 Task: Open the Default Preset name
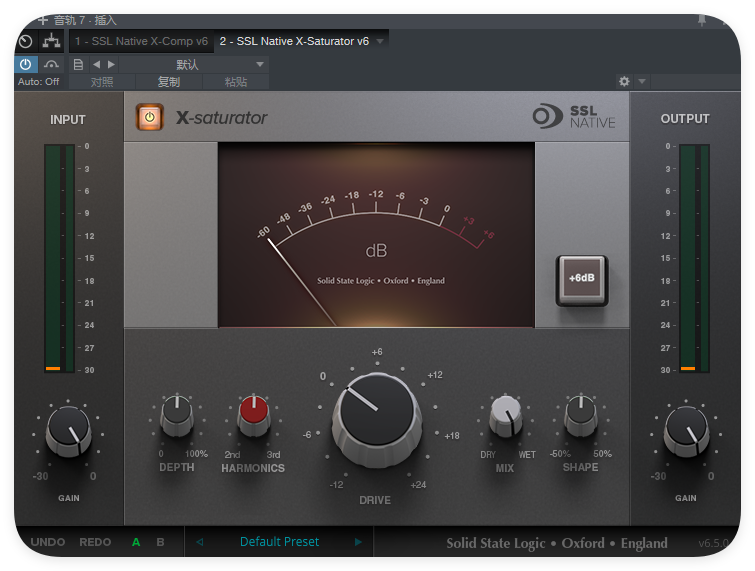(279, 542)
